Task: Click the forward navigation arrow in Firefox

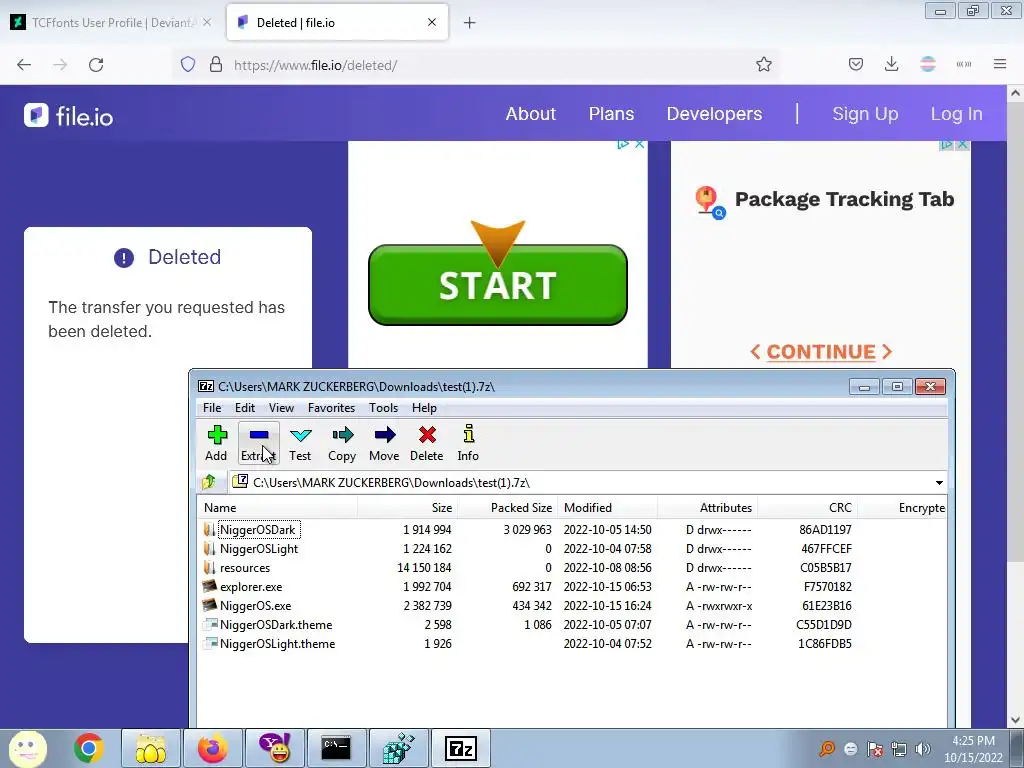Action: 60,65
